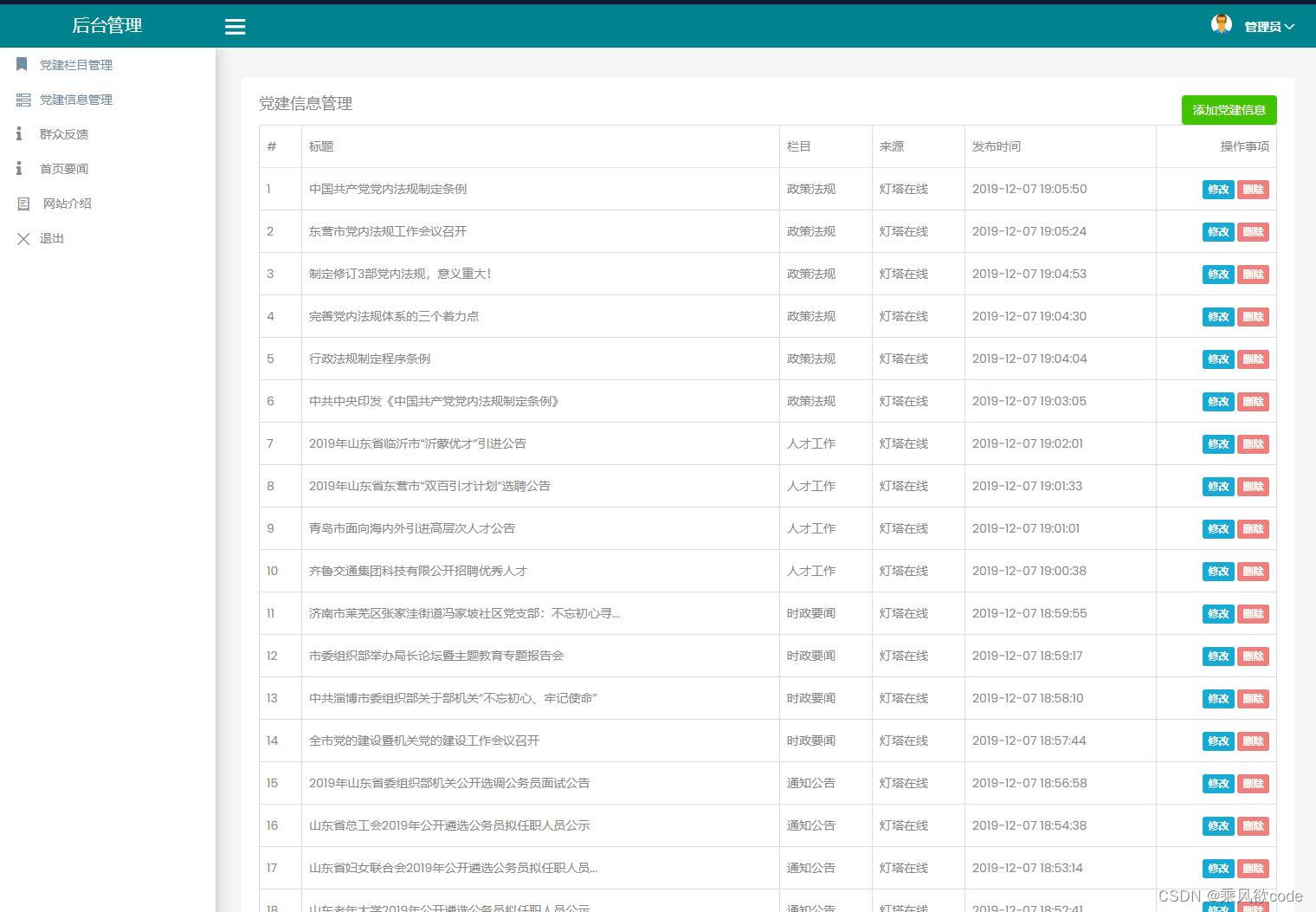Click the 添加党建信息 button

(1229, 110)
